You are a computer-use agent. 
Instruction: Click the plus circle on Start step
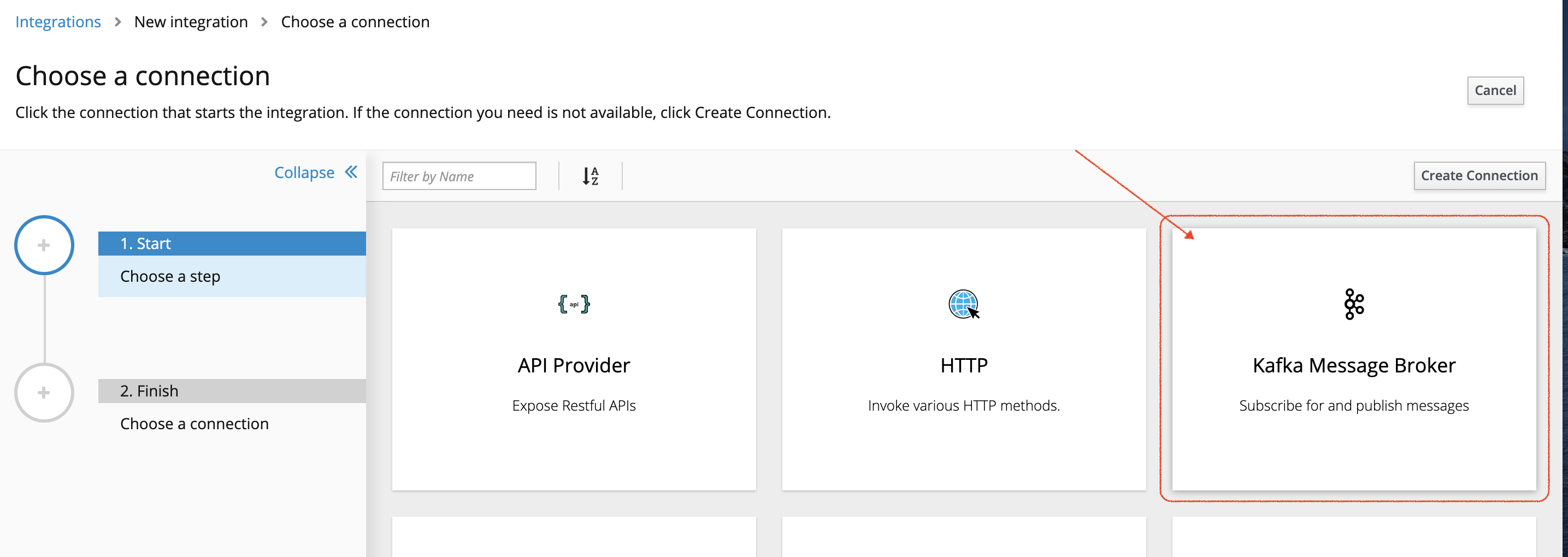[44, 245]
